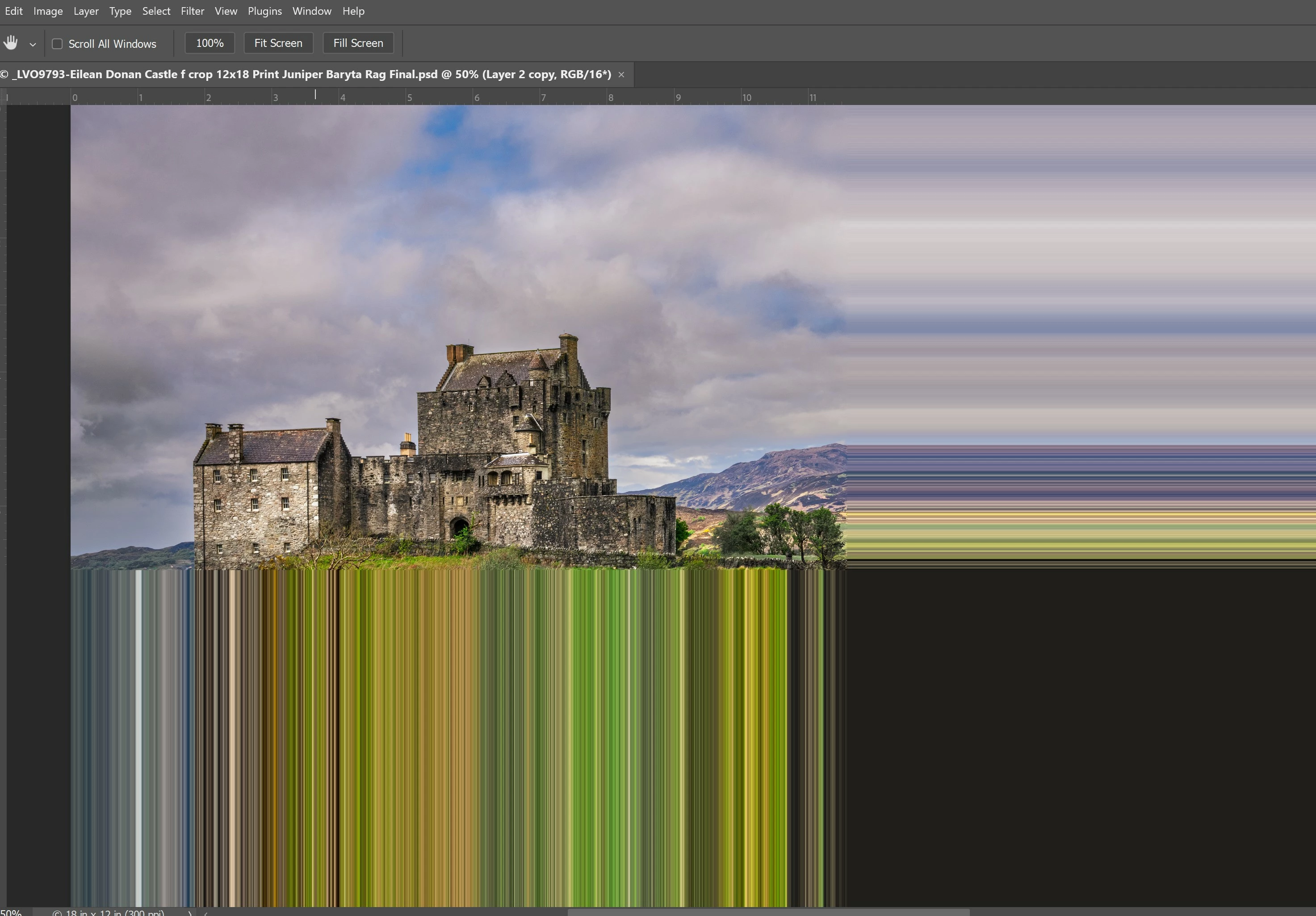This screenshot has height=916, width=1316.
Task: Open the Edit menu
Action: point(13,11)
